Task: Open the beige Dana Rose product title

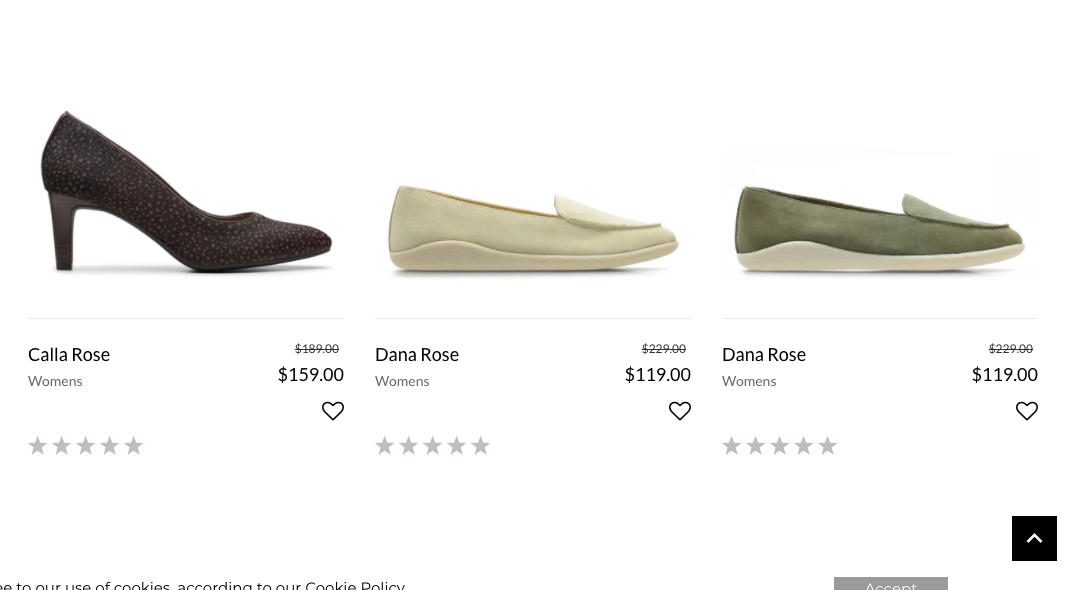Action: 417,354
